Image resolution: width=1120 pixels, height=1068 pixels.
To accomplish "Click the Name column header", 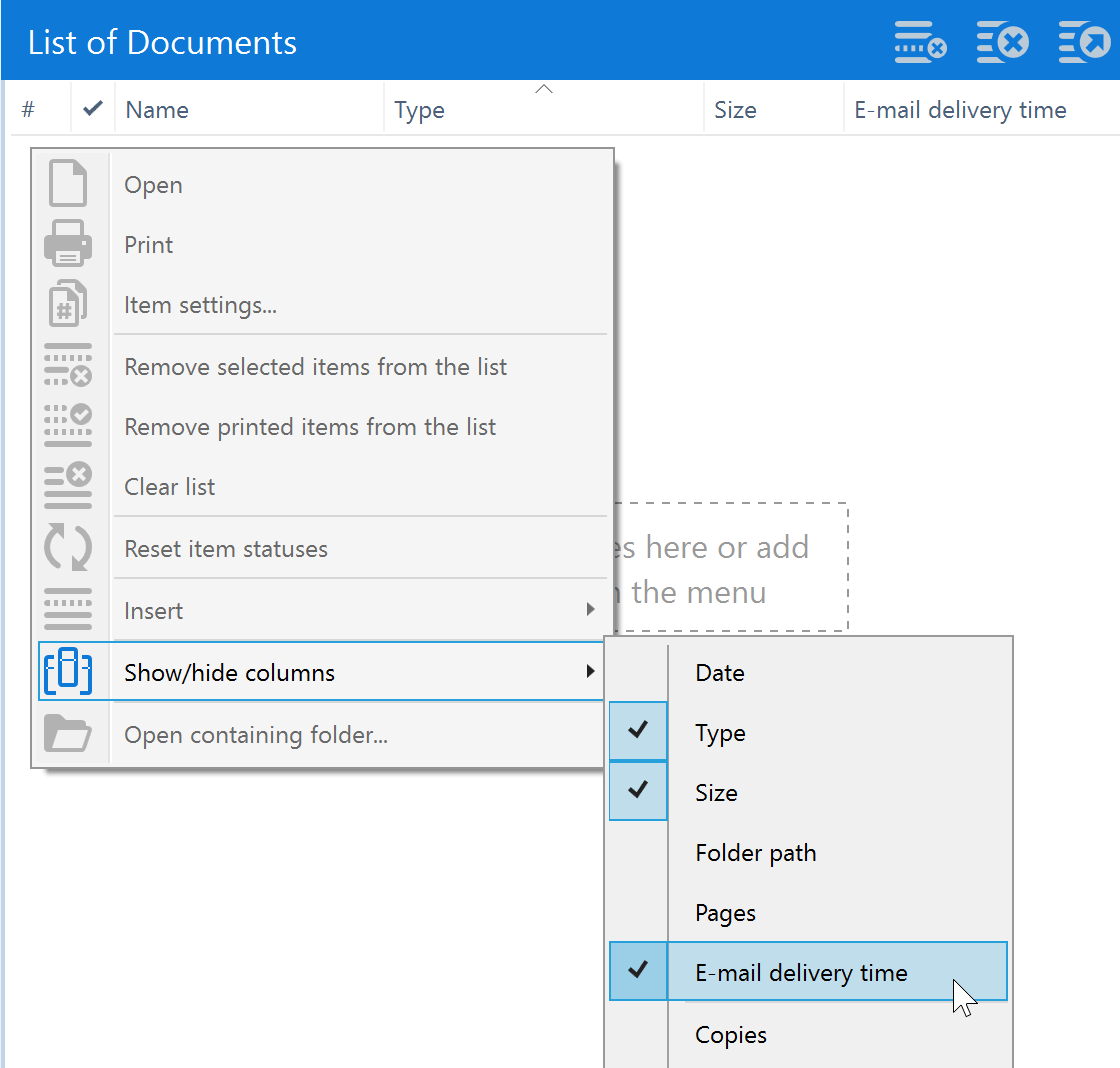I will (157, 110).
